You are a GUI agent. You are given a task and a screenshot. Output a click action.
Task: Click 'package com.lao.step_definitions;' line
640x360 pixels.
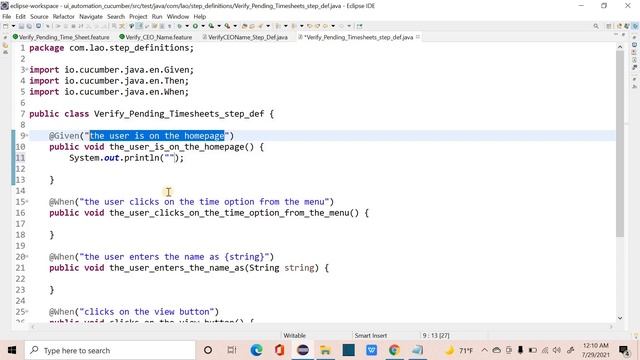tap(111, 48)
